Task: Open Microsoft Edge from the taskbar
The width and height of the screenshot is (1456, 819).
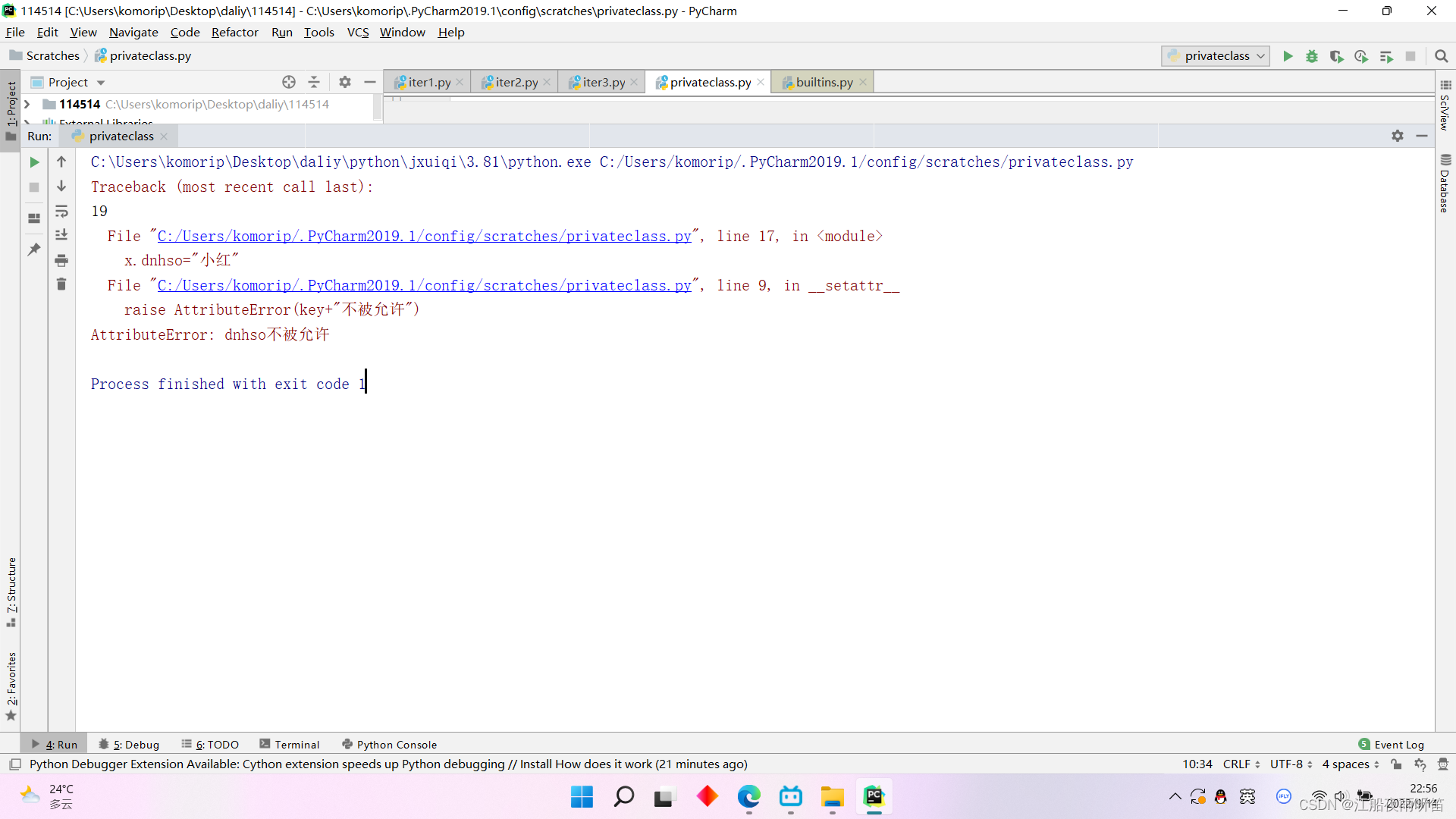Action: coord(748,797)
